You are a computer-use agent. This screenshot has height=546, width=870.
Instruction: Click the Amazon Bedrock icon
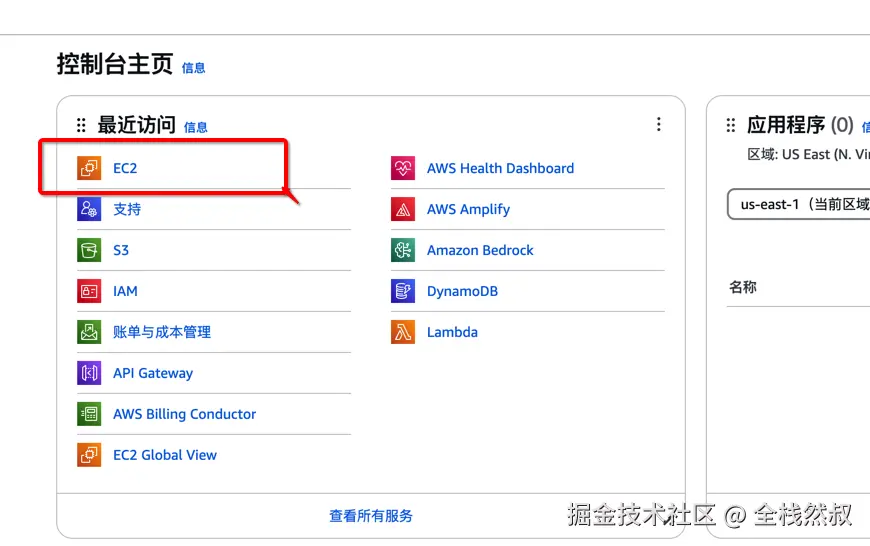(403, 250)
